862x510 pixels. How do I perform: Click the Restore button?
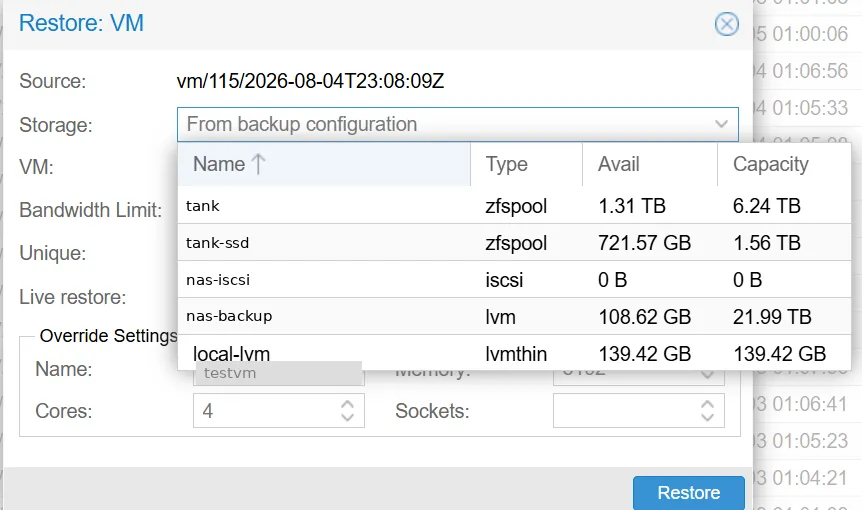click(689, 492)
